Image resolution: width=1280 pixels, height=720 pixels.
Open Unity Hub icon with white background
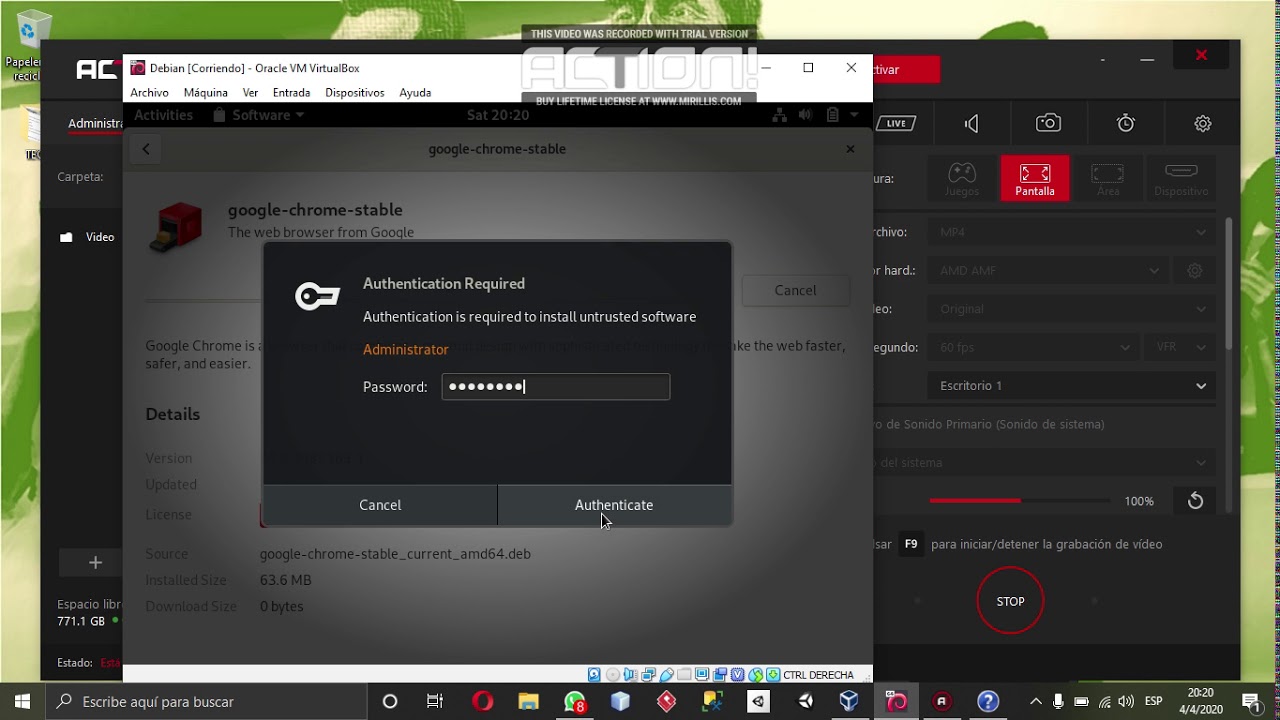[758, 701]
